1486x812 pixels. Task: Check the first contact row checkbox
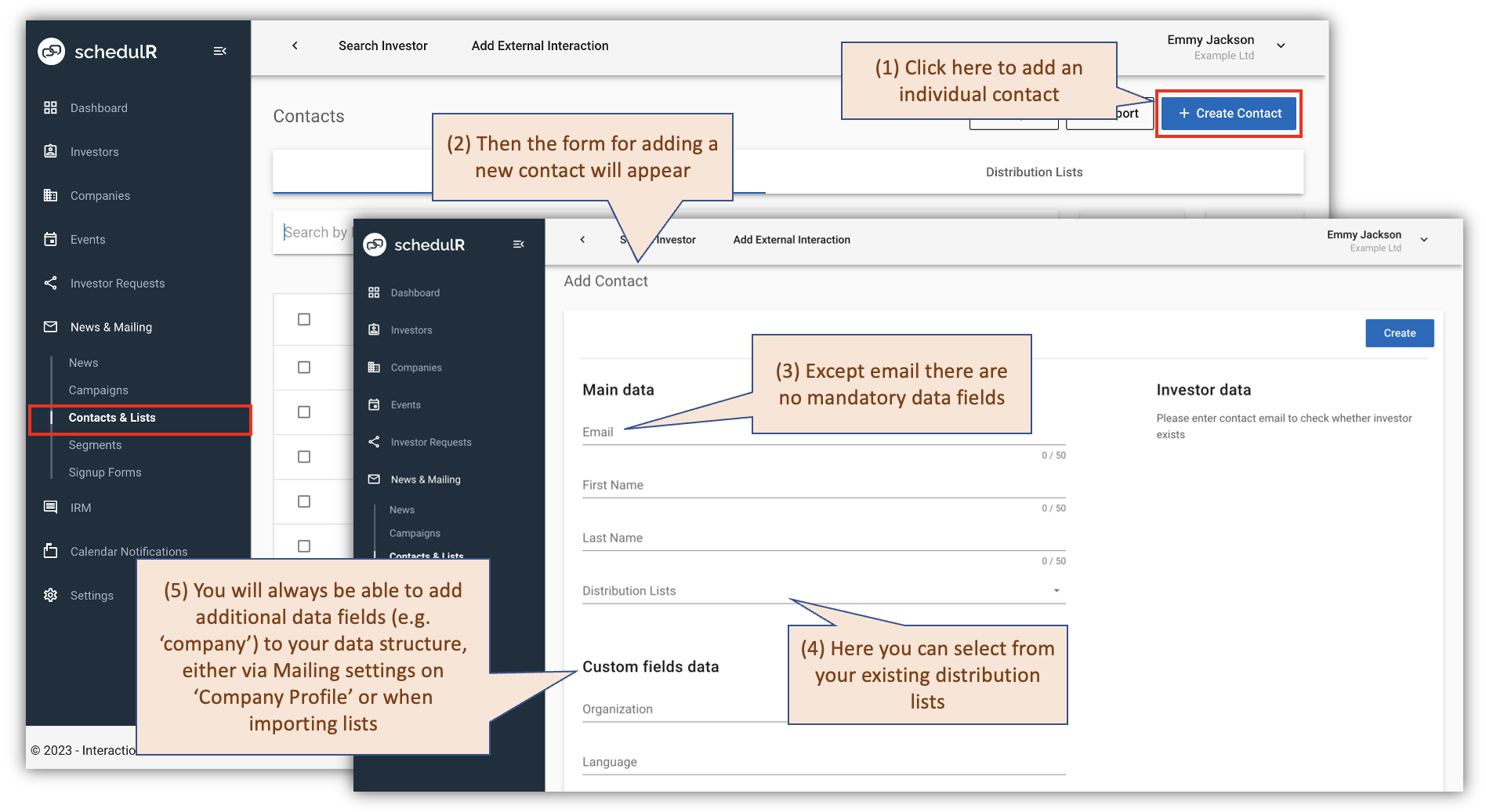coord(303,319)
